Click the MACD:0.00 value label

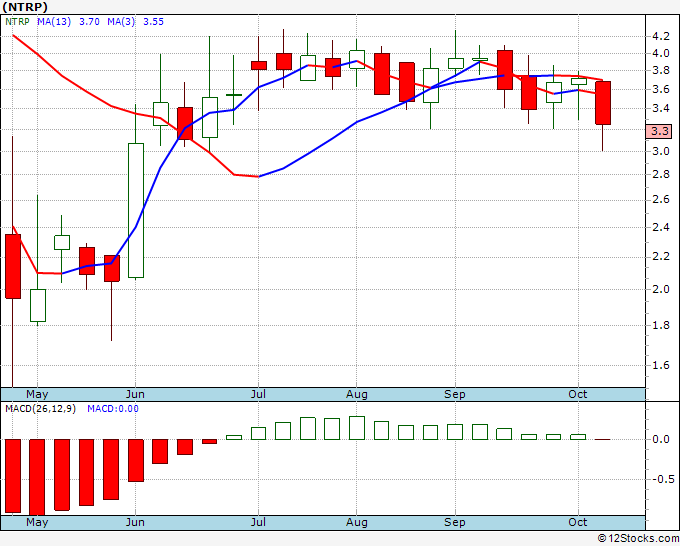pos(113,409)
